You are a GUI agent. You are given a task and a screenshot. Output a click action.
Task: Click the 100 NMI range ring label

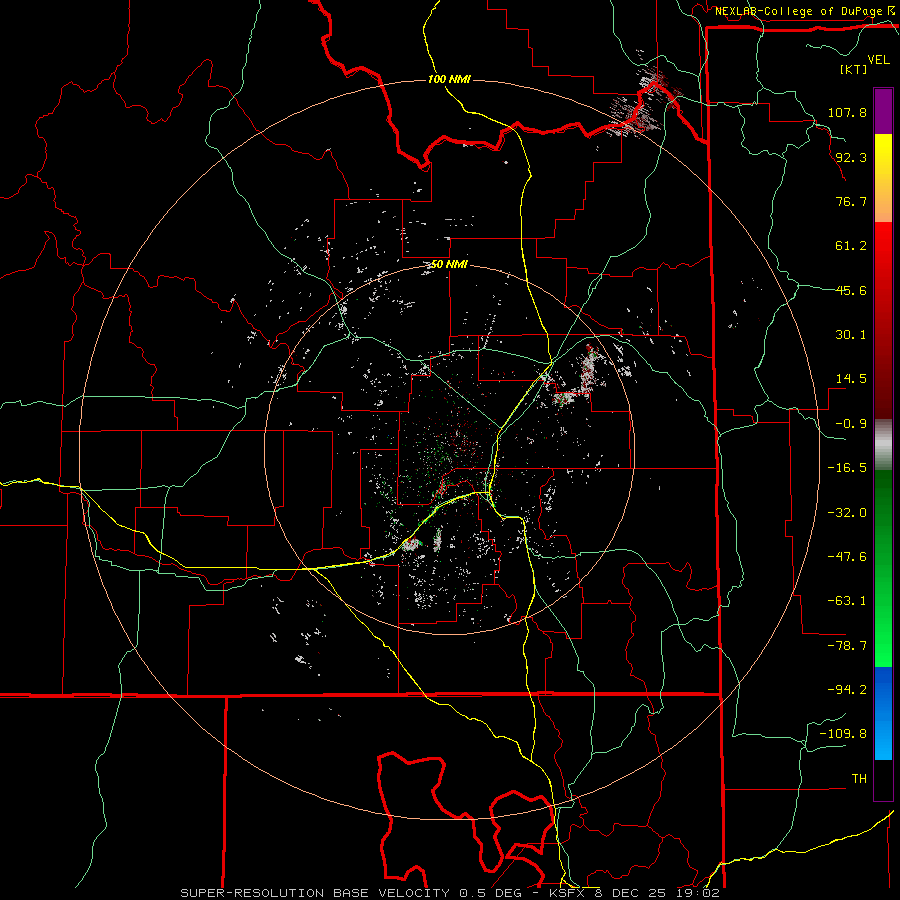pyautogui.click(x=449, y=79)
